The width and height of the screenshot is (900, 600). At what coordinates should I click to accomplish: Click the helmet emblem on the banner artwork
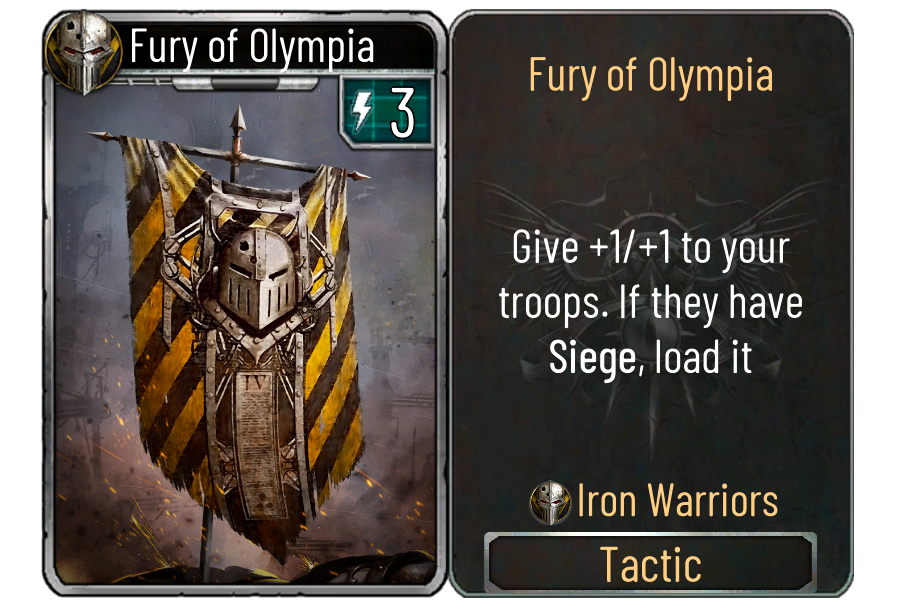tap(258, 278)
